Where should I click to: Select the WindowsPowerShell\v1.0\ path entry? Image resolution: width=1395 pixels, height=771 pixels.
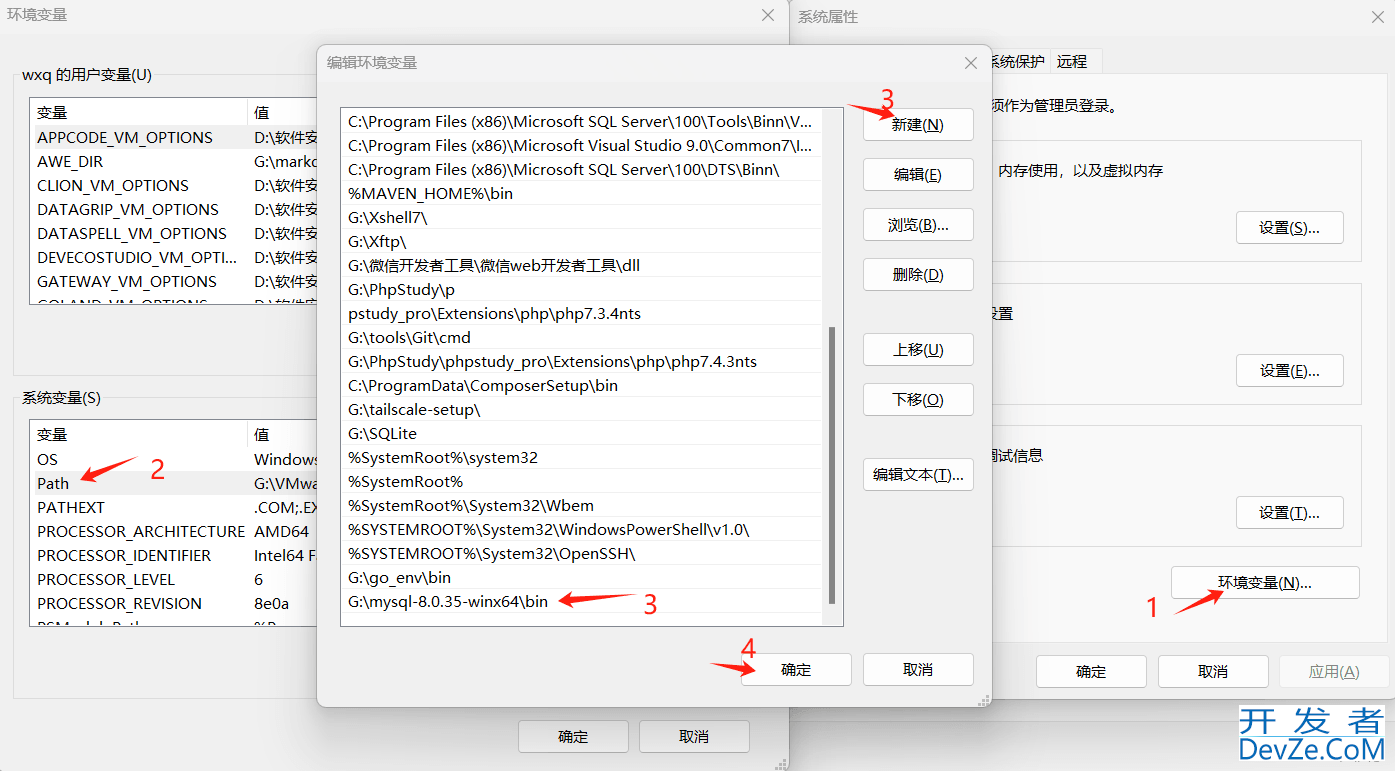[582, 530]
